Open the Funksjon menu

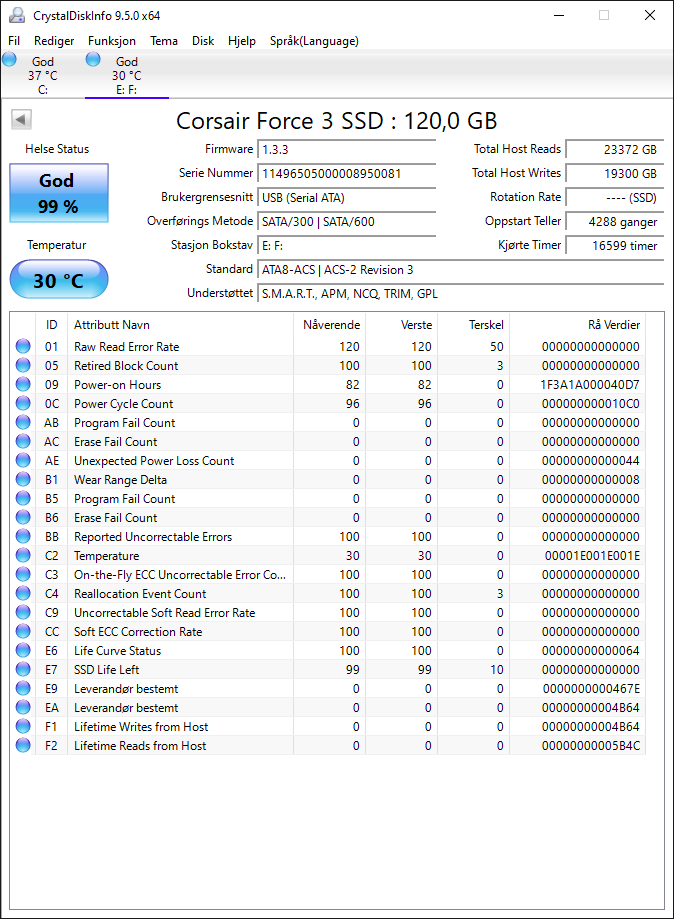(x=111, y=40)
